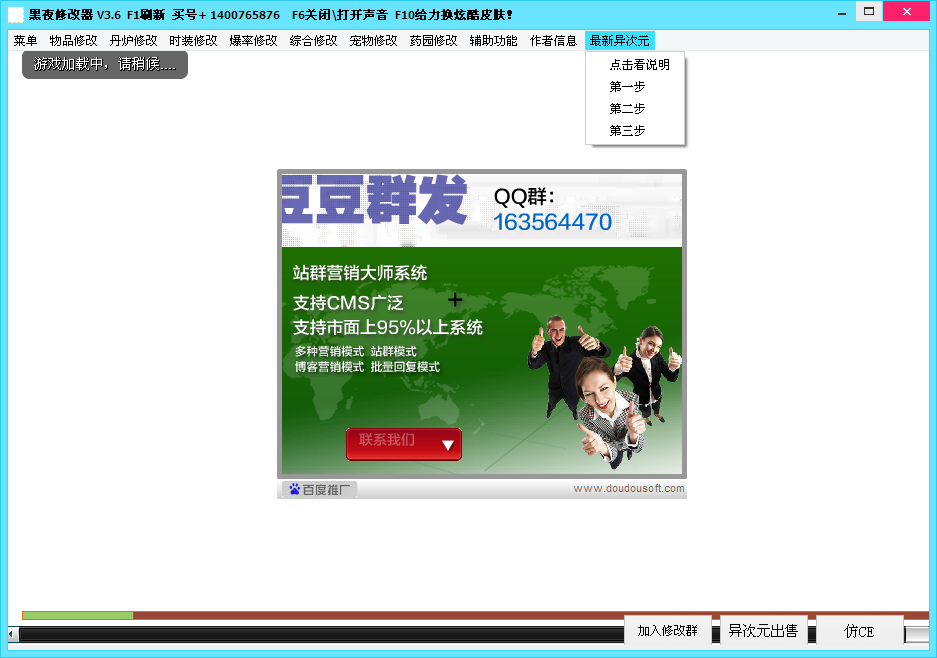
Task: Click the red 联系我们 button in ad
Action: point(404,444)
